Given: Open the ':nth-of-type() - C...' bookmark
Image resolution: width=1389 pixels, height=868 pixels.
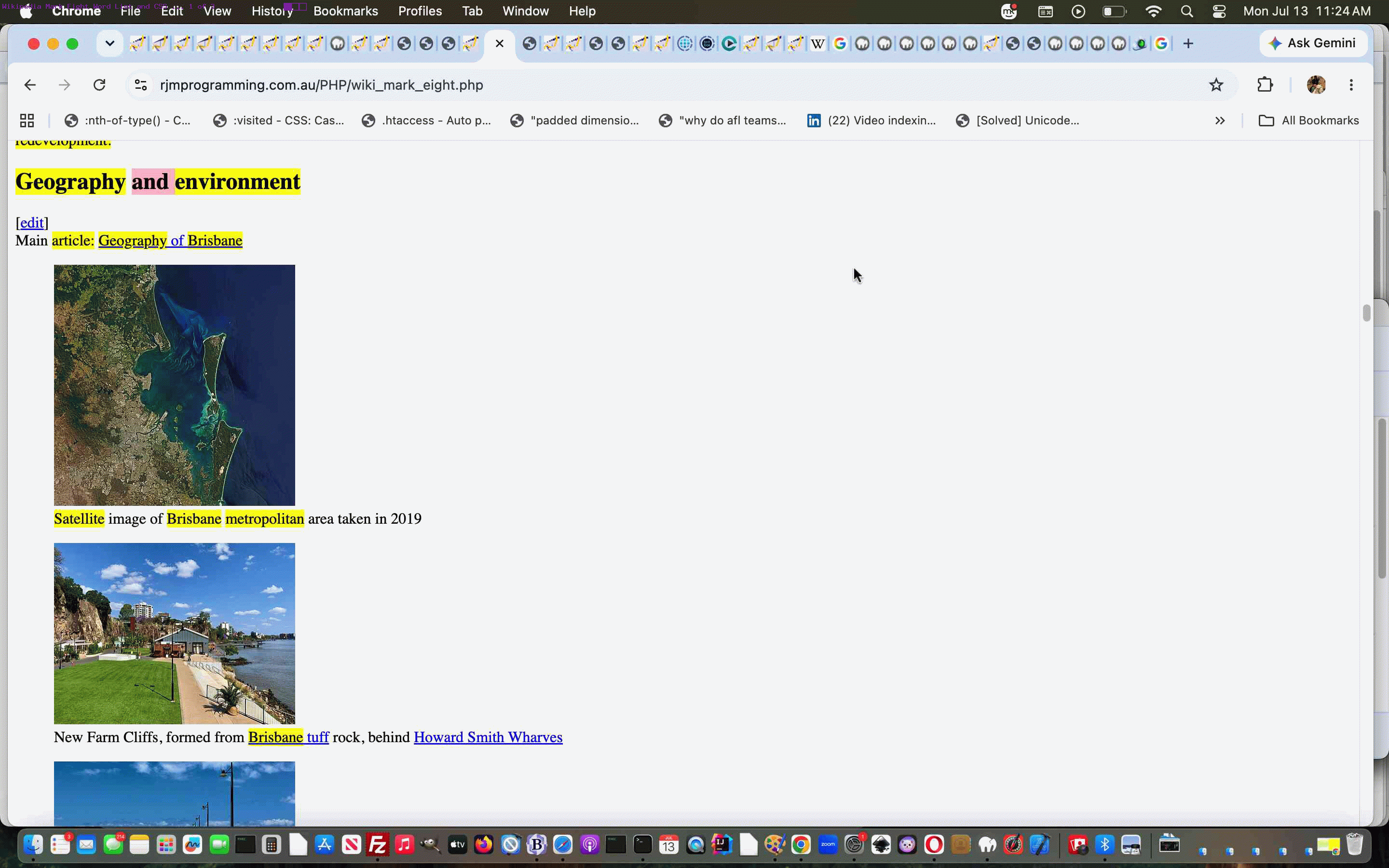Looking at the screenshot, I should pos(128,121).
